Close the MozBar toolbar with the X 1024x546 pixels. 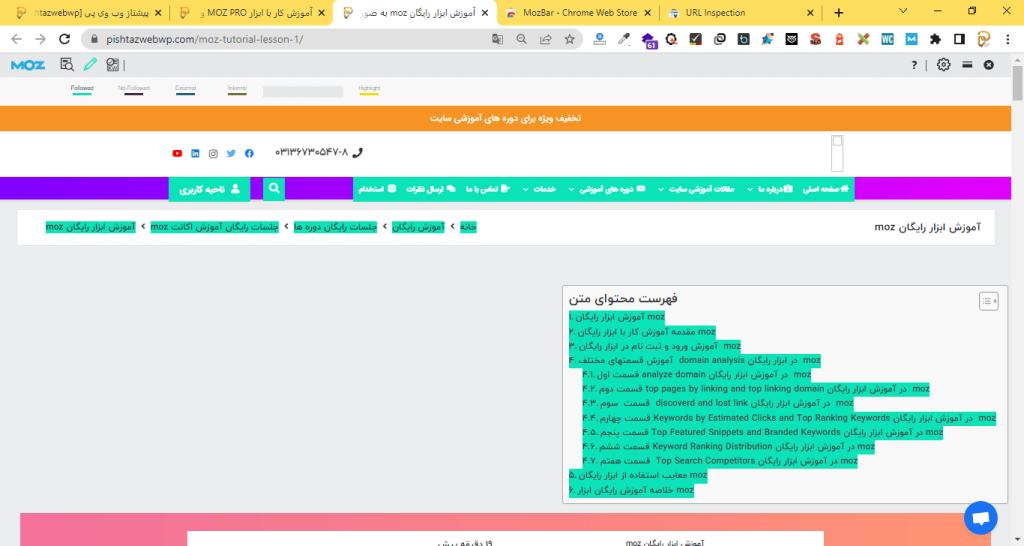(x=989, y=65)
